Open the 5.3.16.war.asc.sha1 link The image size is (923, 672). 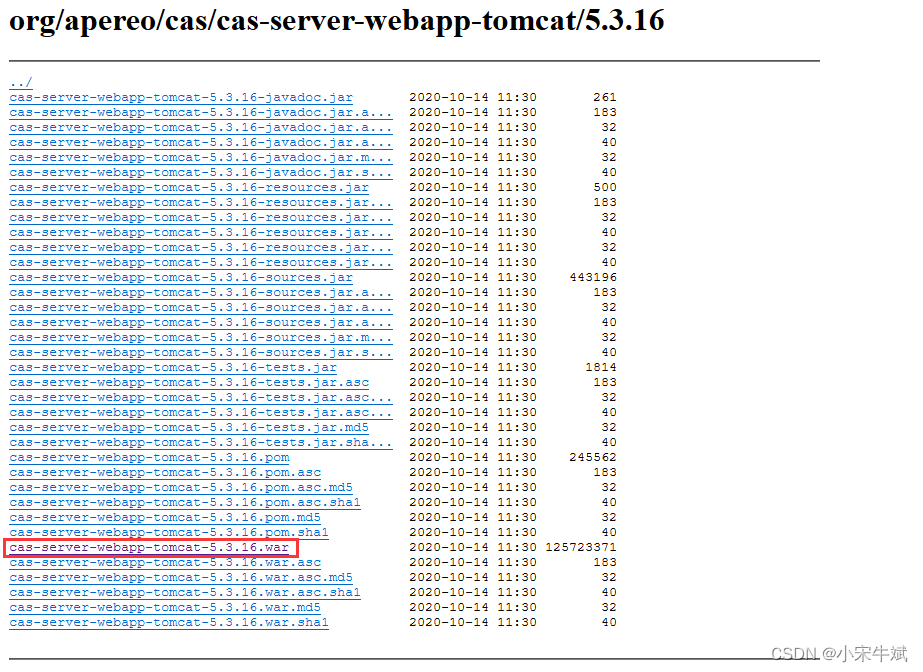pyautogui.click(x=185, y=593)
